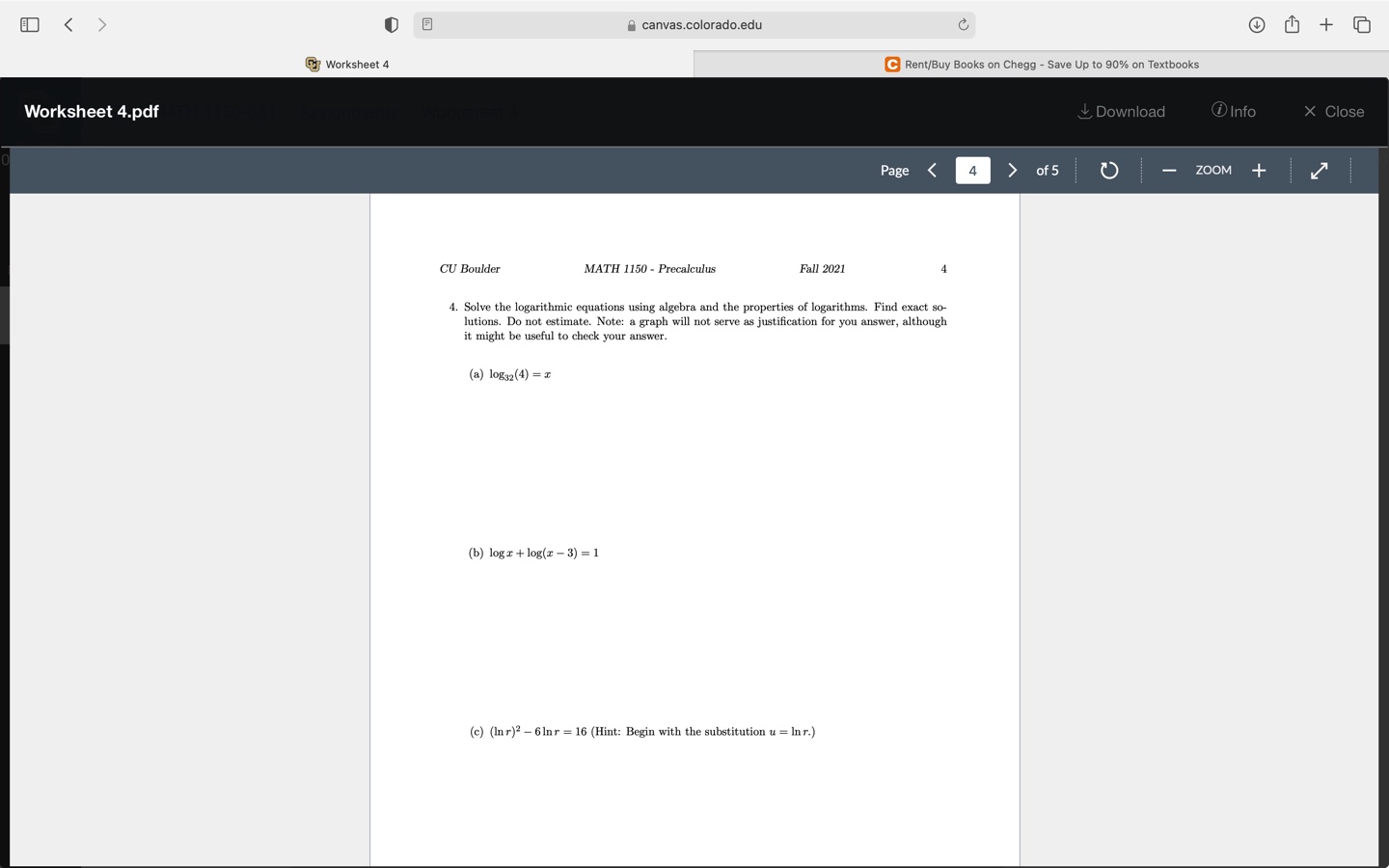Expand the PDF to fullscreen view
The image size is (1389, 868).
[1319, 170]
